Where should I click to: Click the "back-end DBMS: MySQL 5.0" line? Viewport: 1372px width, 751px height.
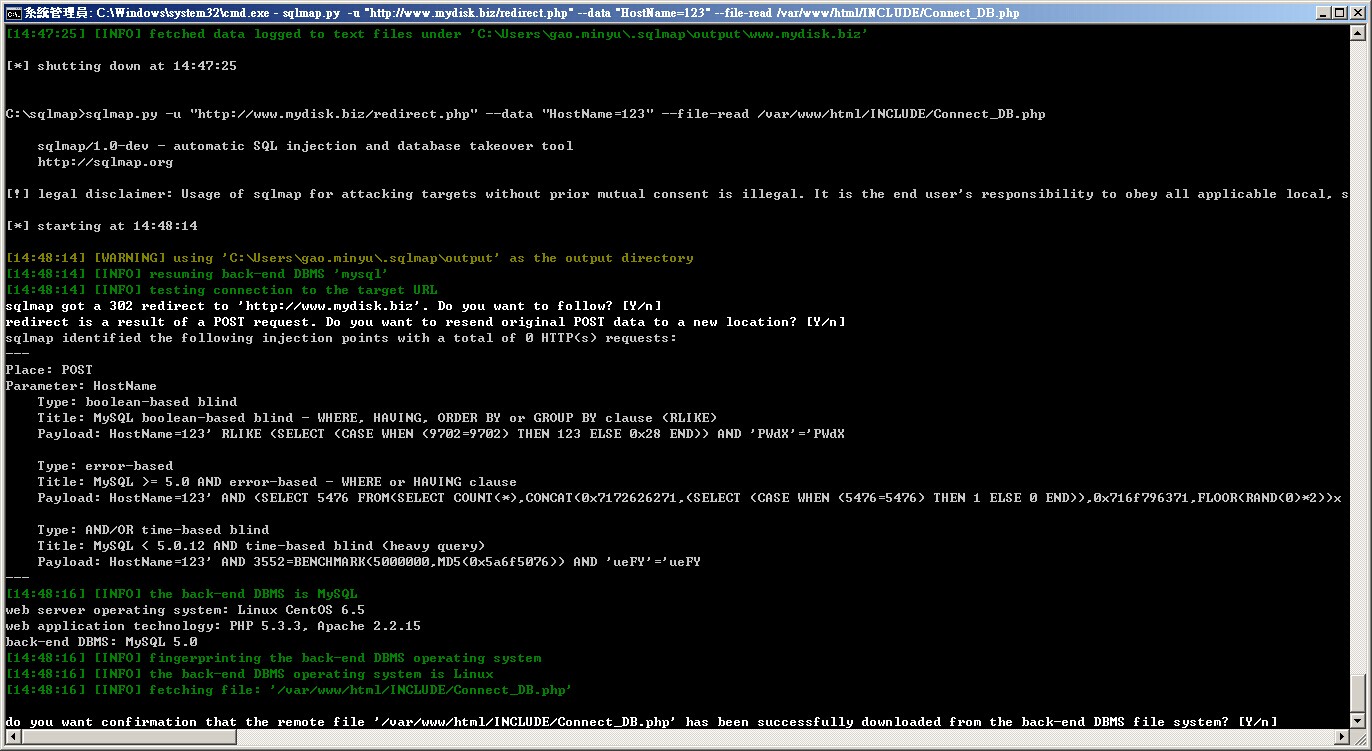click(101, 642)
